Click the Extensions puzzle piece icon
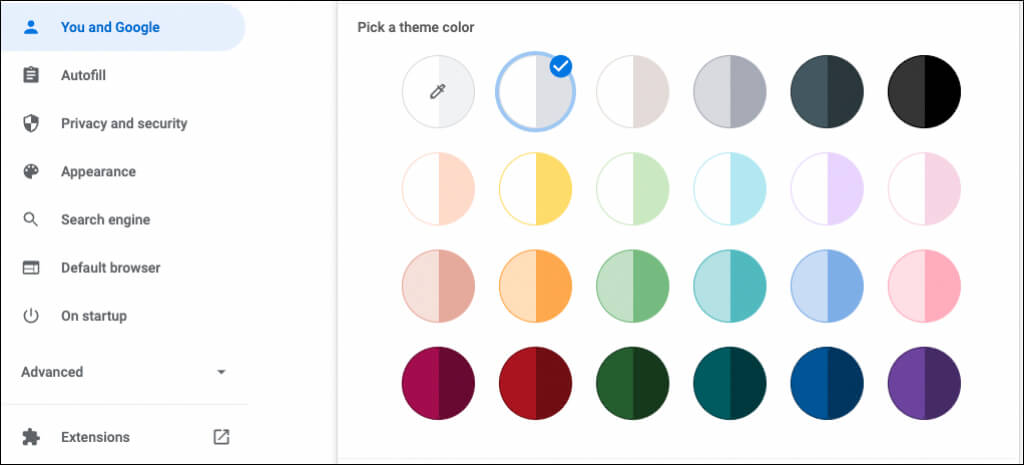 tap(31, 437)
